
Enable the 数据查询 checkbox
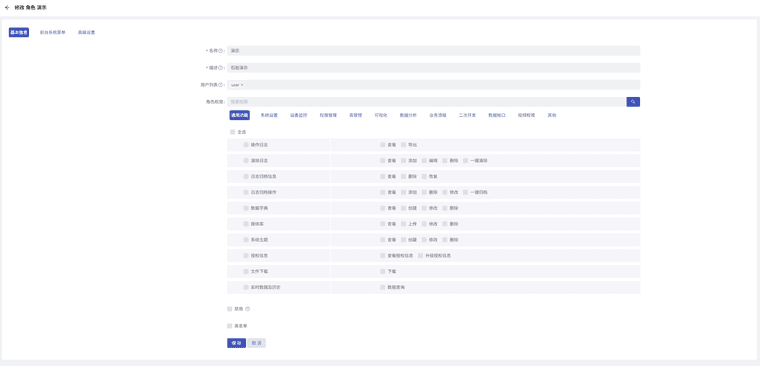click(x=383, y=287)
